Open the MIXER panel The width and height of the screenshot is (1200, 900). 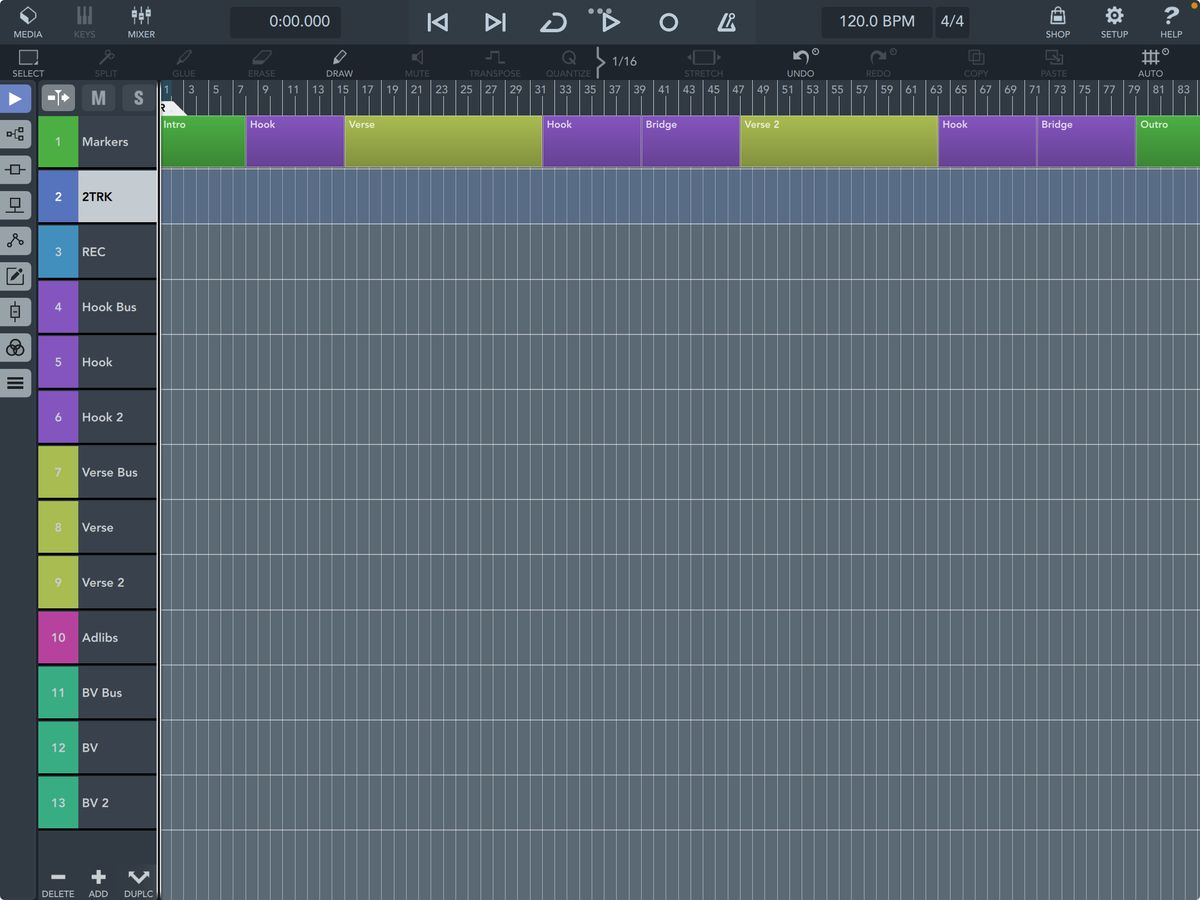click(141, 21)
